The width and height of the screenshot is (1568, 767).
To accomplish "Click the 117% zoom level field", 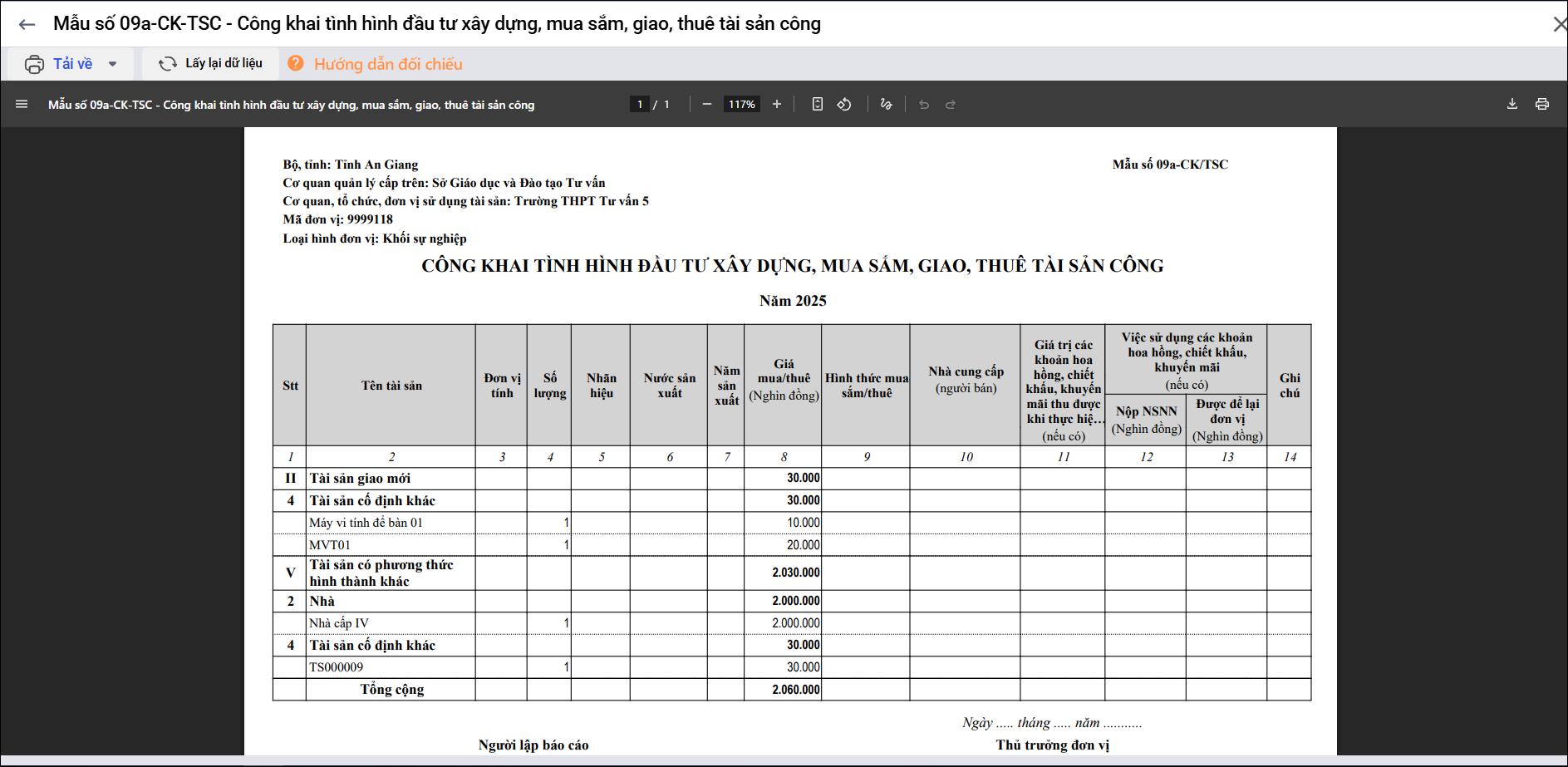I will 741,105.
